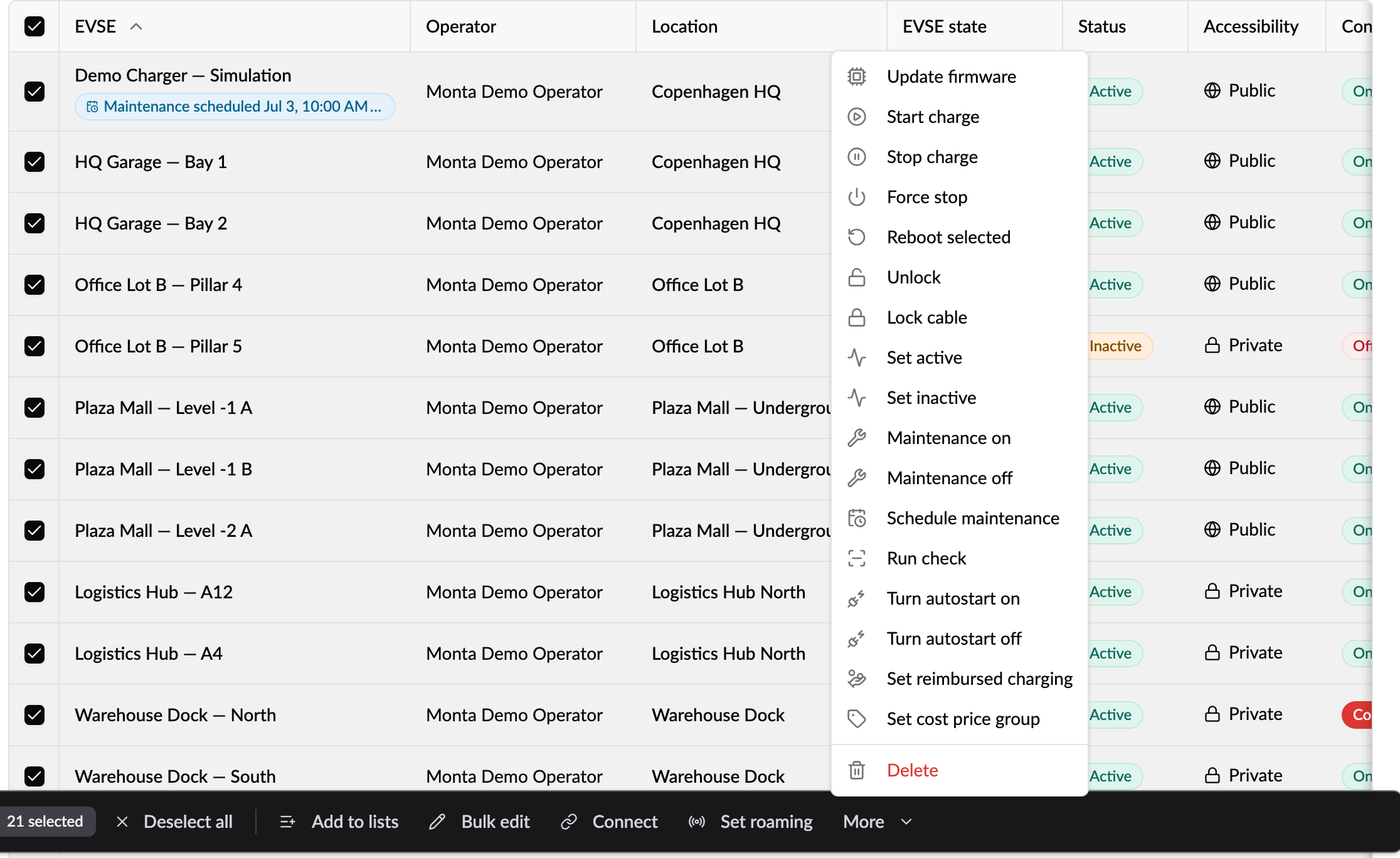Uncheck Logistics Hub — A12 checkbox
This screenshot has height=858, width=1400.
(x=34, y=592)
